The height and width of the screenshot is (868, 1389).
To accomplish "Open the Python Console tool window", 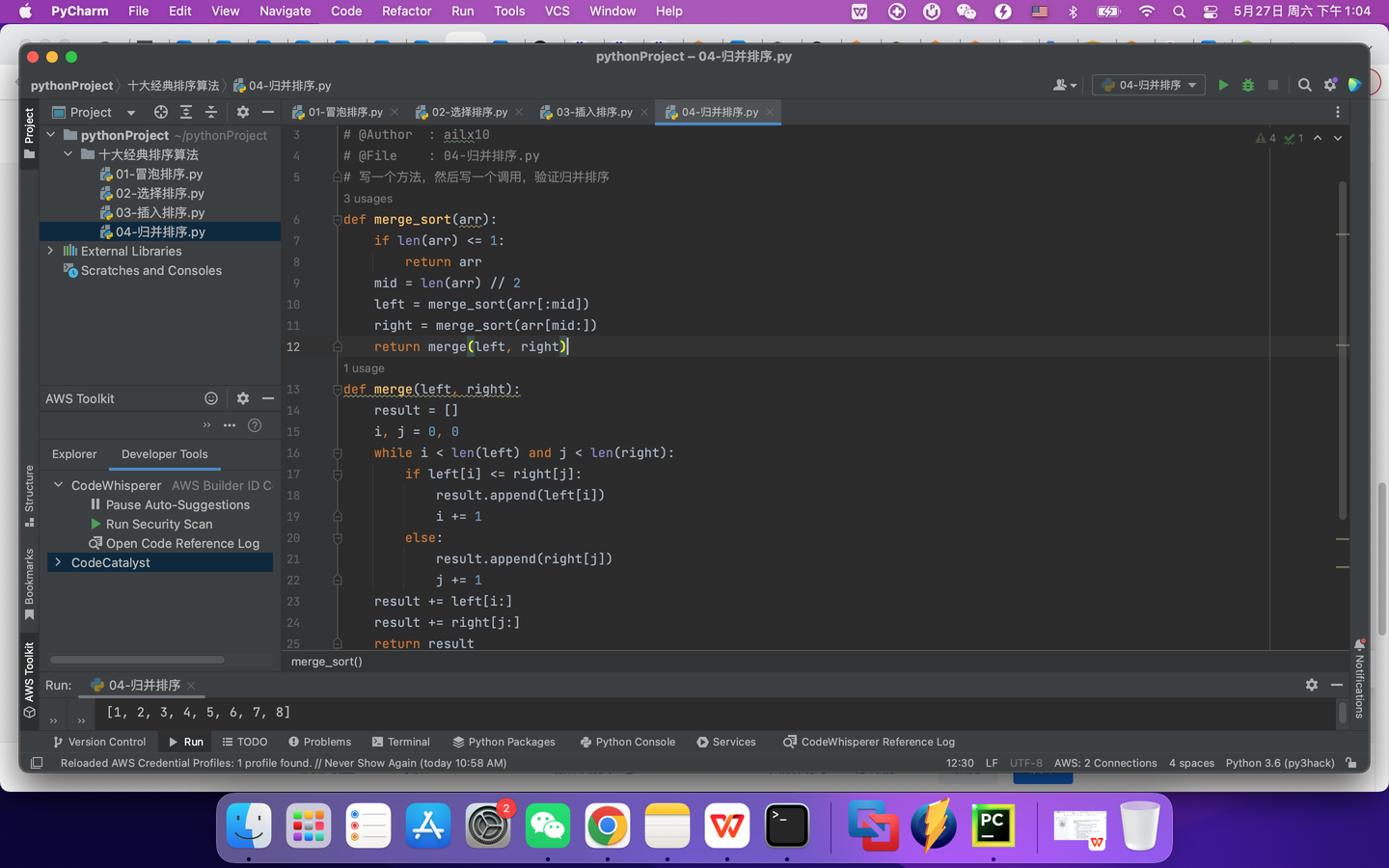I will (x=627, y=742).
